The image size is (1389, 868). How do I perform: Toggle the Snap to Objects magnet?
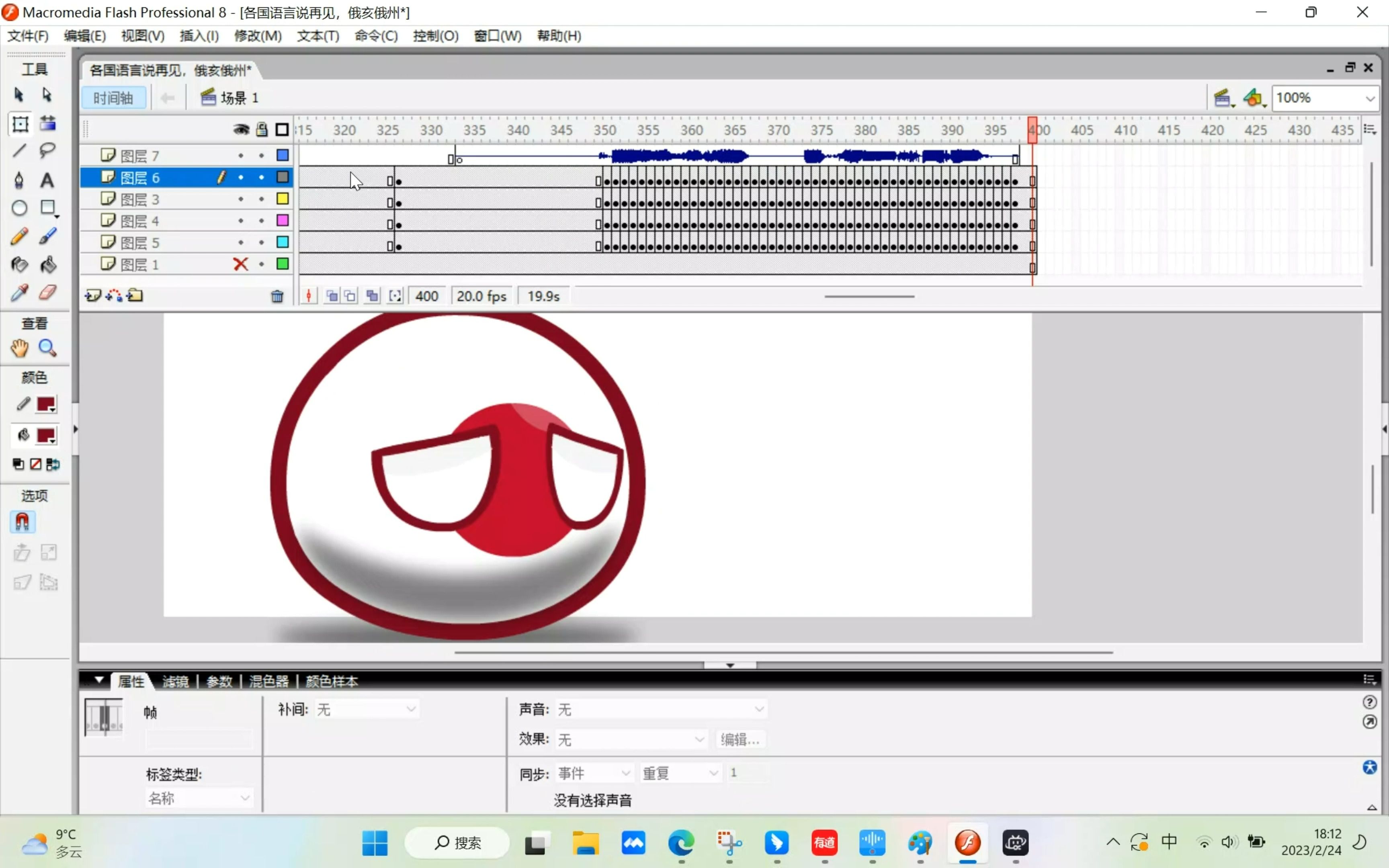pos(22,522)
